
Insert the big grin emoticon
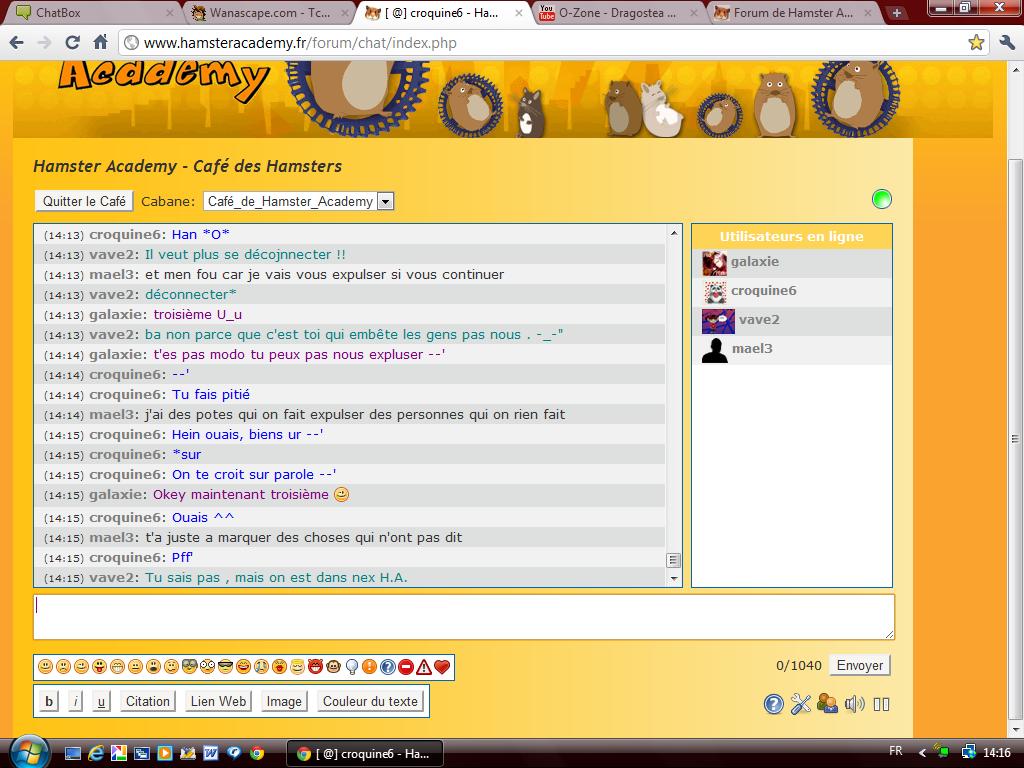(118, 667)
